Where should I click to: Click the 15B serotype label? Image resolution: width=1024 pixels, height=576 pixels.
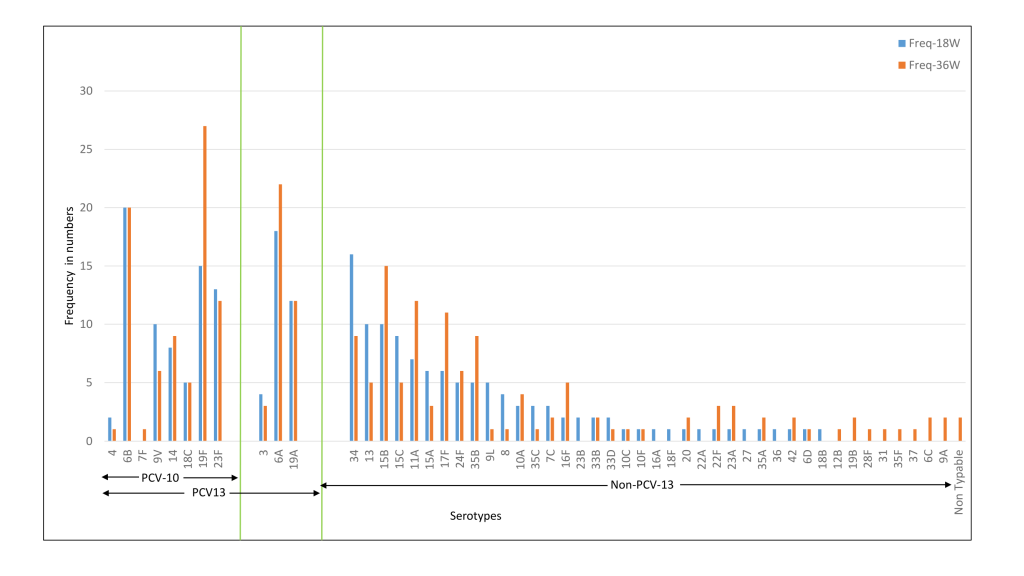pos(384,458)
